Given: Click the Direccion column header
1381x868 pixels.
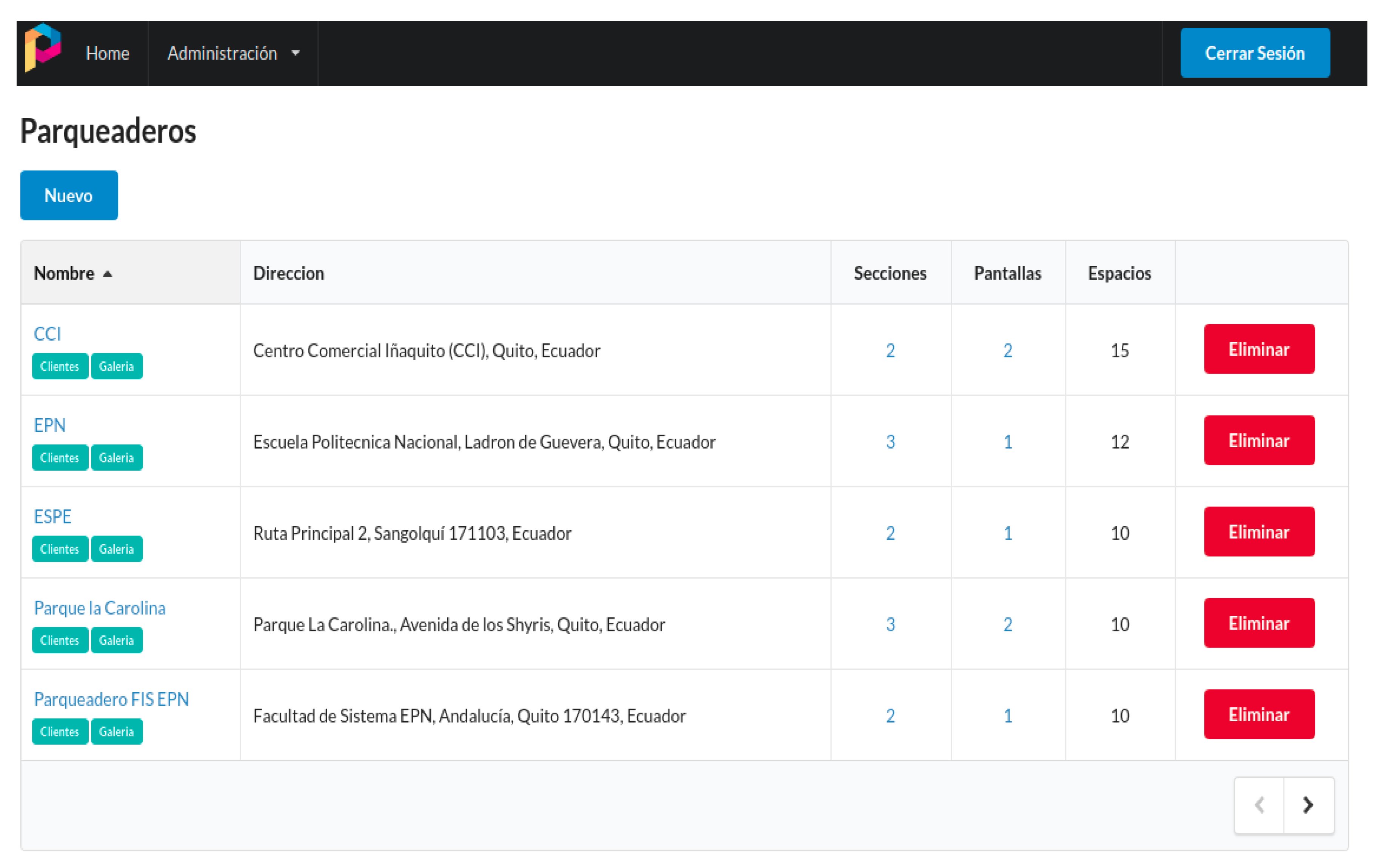Looking at the screenshot, I should pyautogui.click(x=288, y=273).
